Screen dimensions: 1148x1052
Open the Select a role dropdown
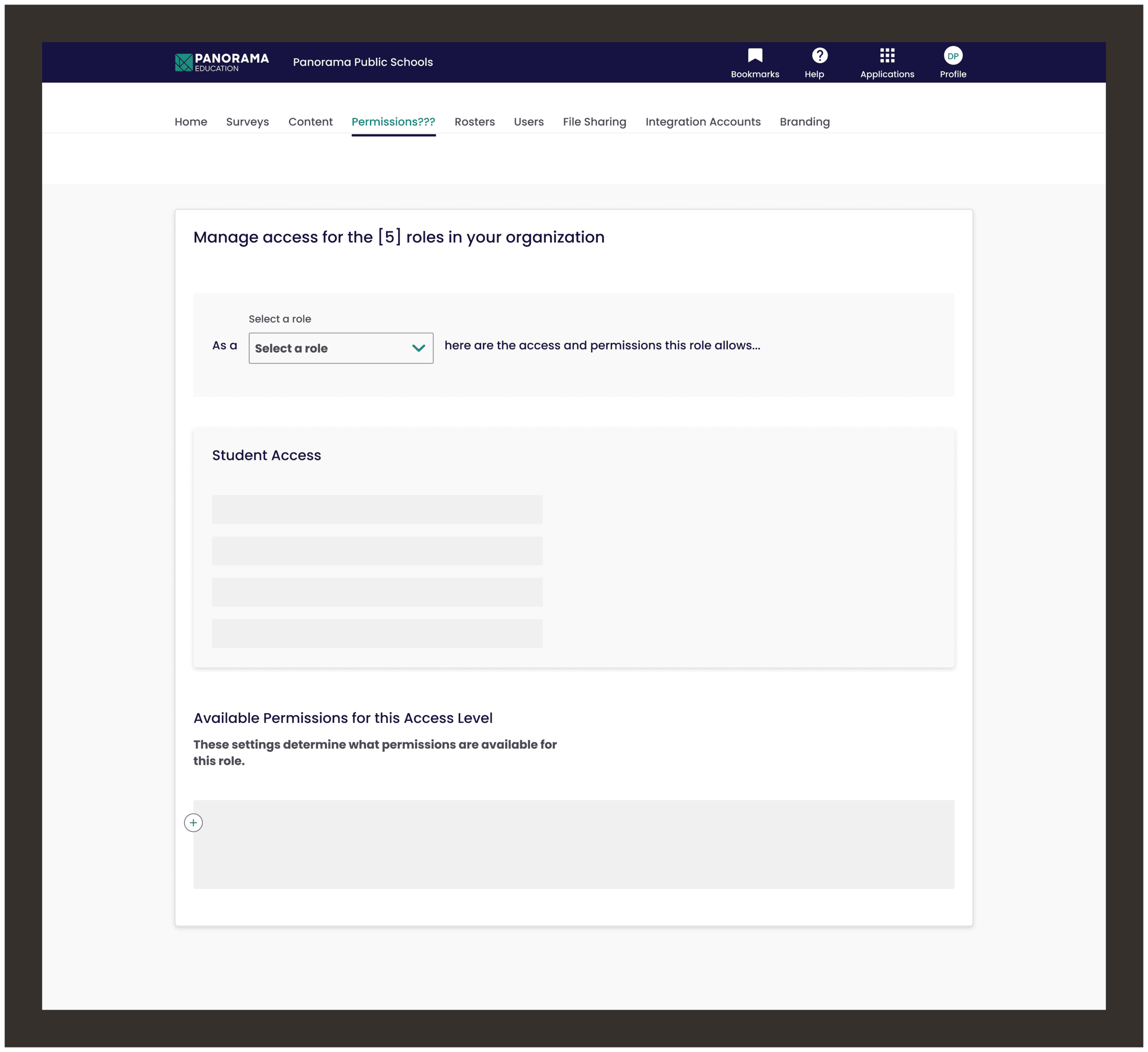click(x=340, y=348)
